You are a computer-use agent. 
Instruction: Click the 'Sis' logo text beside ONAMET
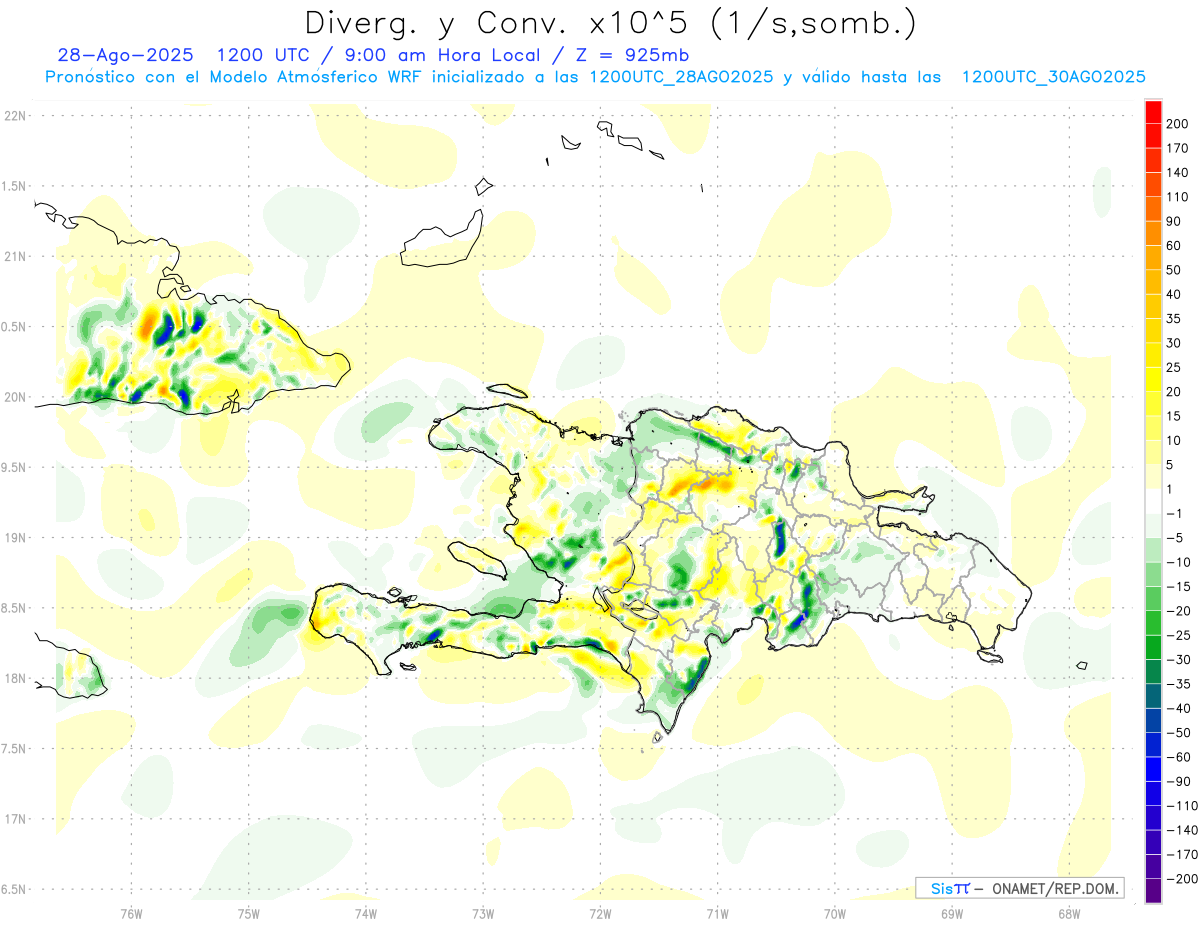pyautogui.click(x=942, y=889)
